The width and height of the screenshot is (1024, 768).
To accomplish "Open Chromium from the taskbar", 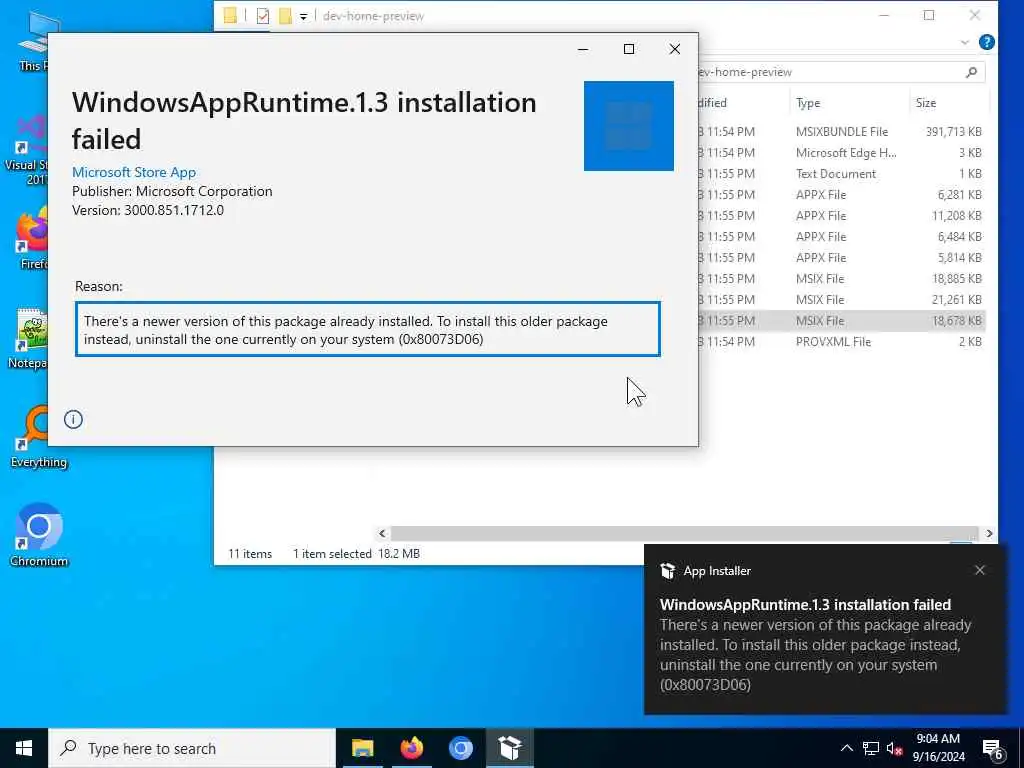I will [x=460, y=748].
